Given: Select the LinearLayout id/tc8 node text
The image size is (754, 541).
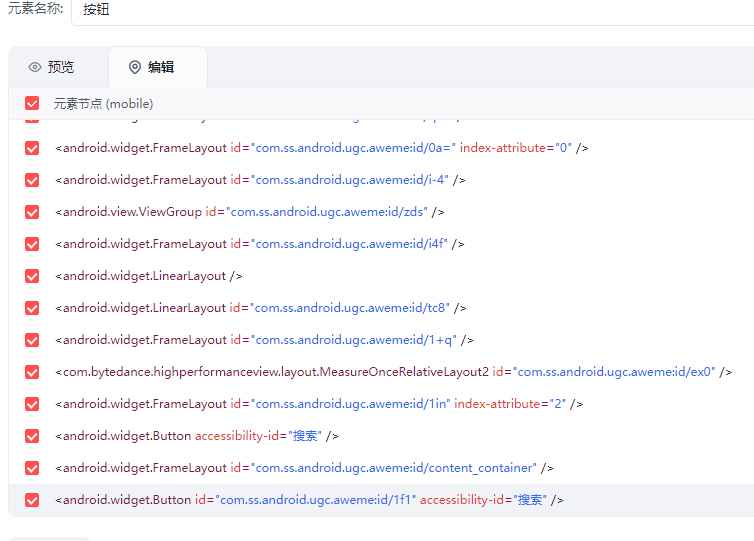Looking at the screenshot, I should pos(261,308).
